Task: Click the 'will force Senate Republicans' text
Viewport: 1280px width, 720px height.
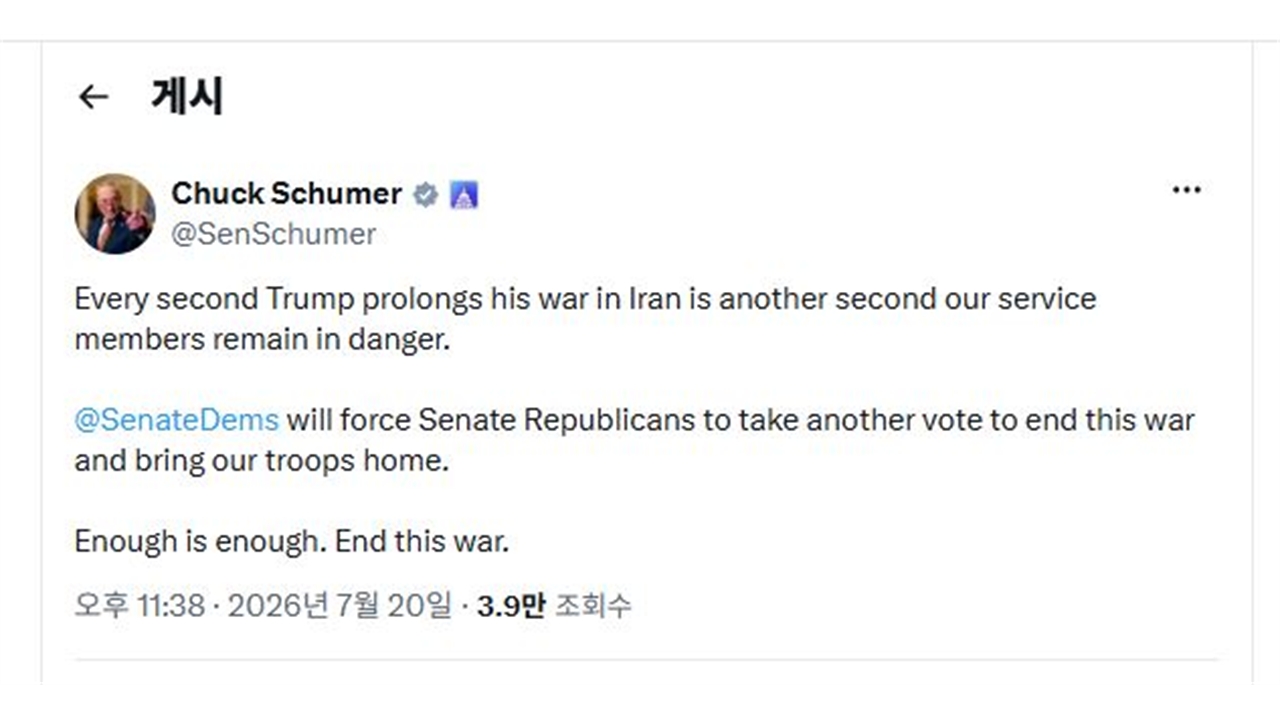Action: click(x=494, y=419)
